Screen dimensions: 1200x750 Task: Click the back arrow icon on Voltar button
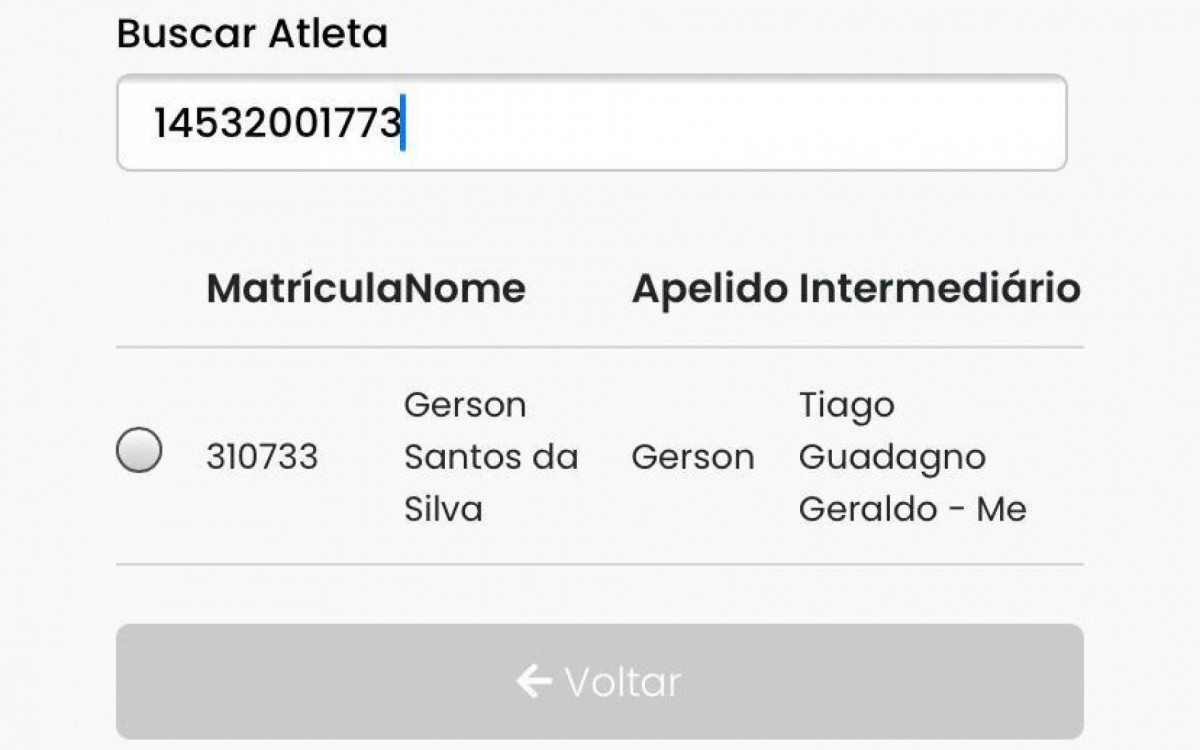[531, 683]
